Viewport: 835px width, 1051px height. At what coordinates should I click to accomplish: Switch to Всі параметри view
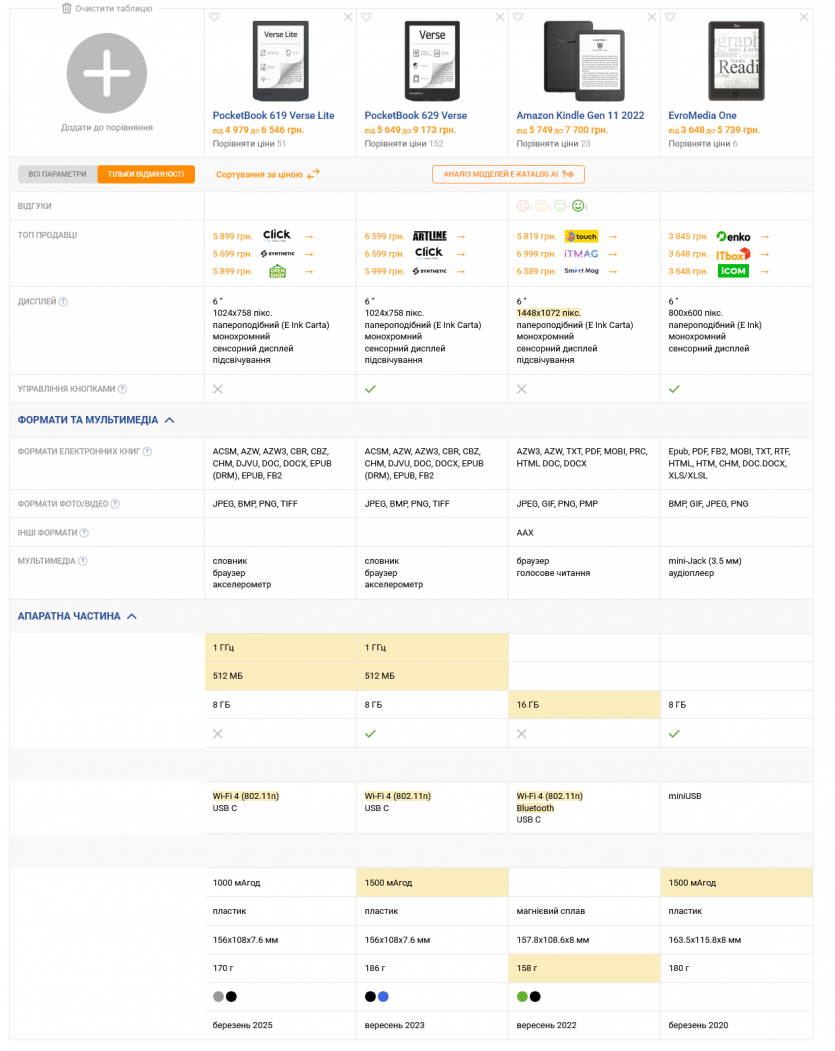tap(57, 174)
